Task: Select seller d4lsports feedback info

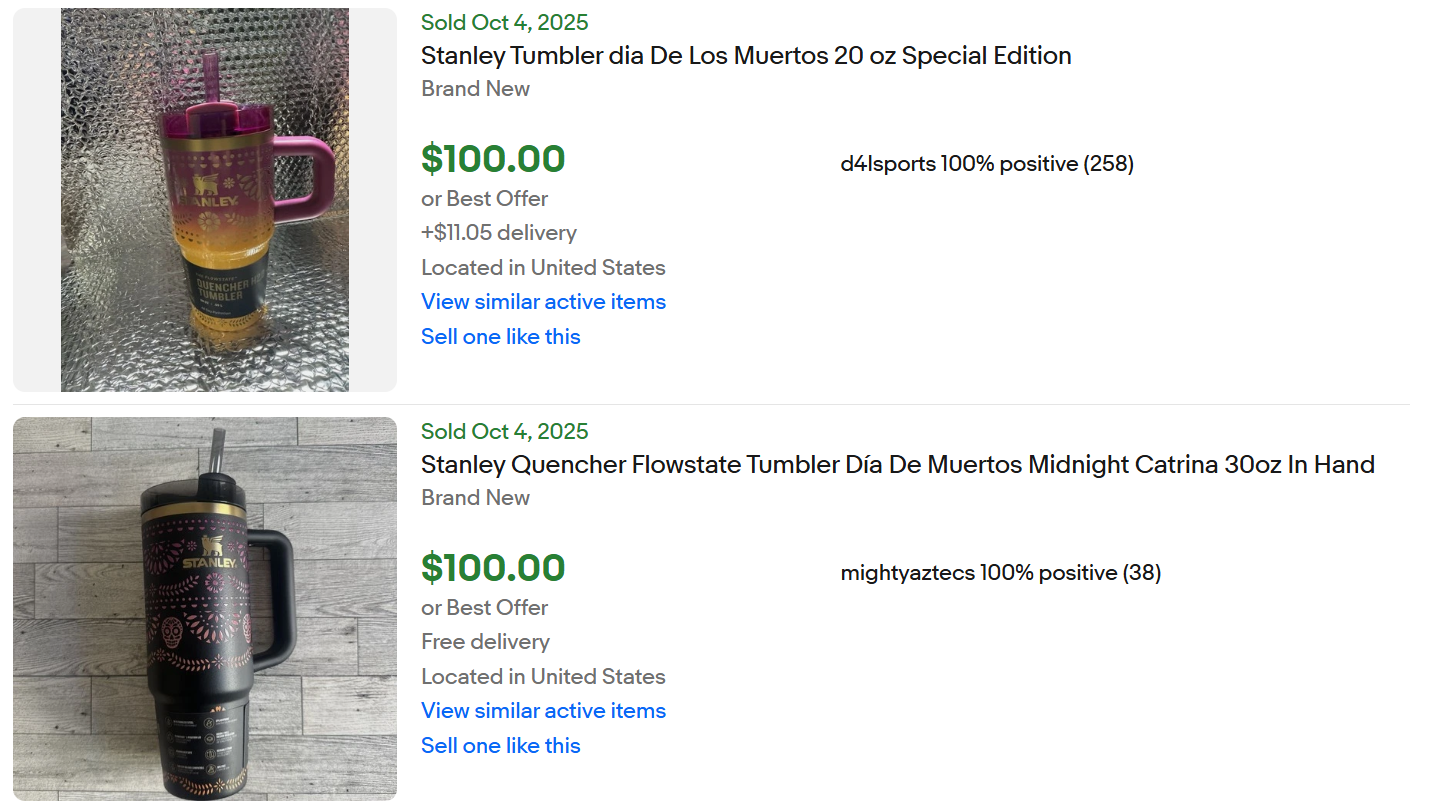Action: [x=986, y=164]
